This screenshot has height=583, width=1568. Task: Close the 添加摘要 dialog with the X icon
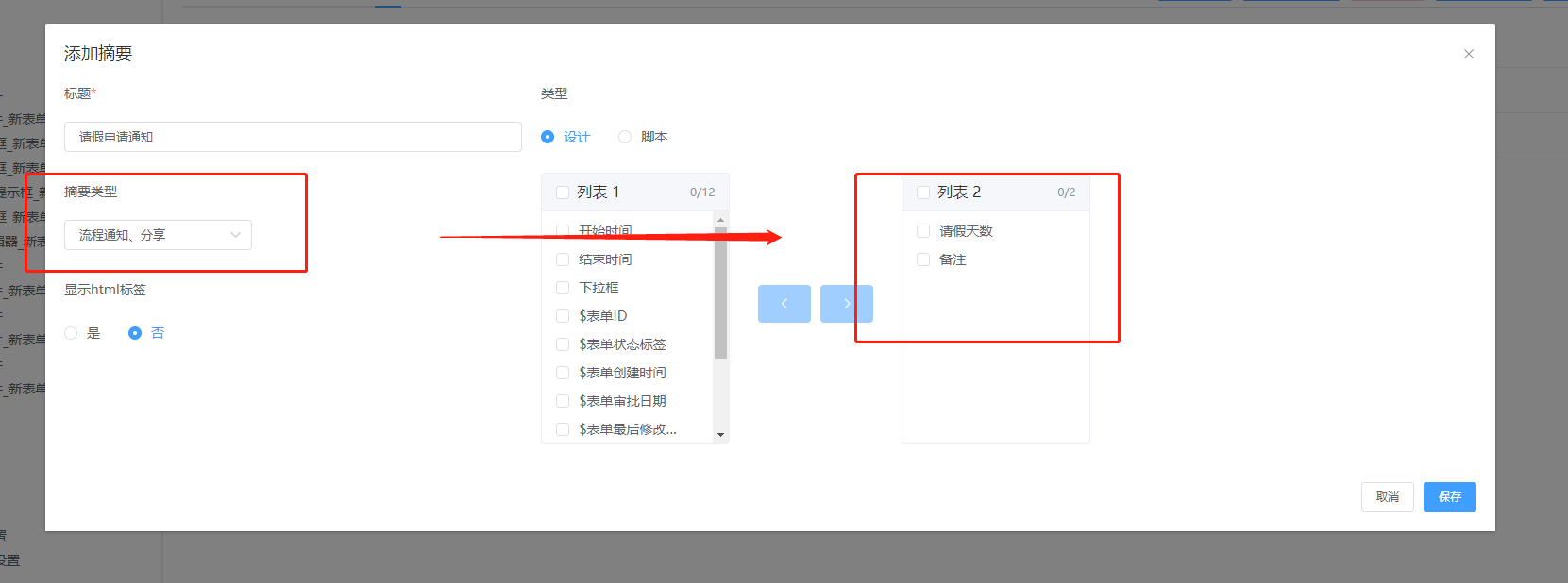point(1468,54)
